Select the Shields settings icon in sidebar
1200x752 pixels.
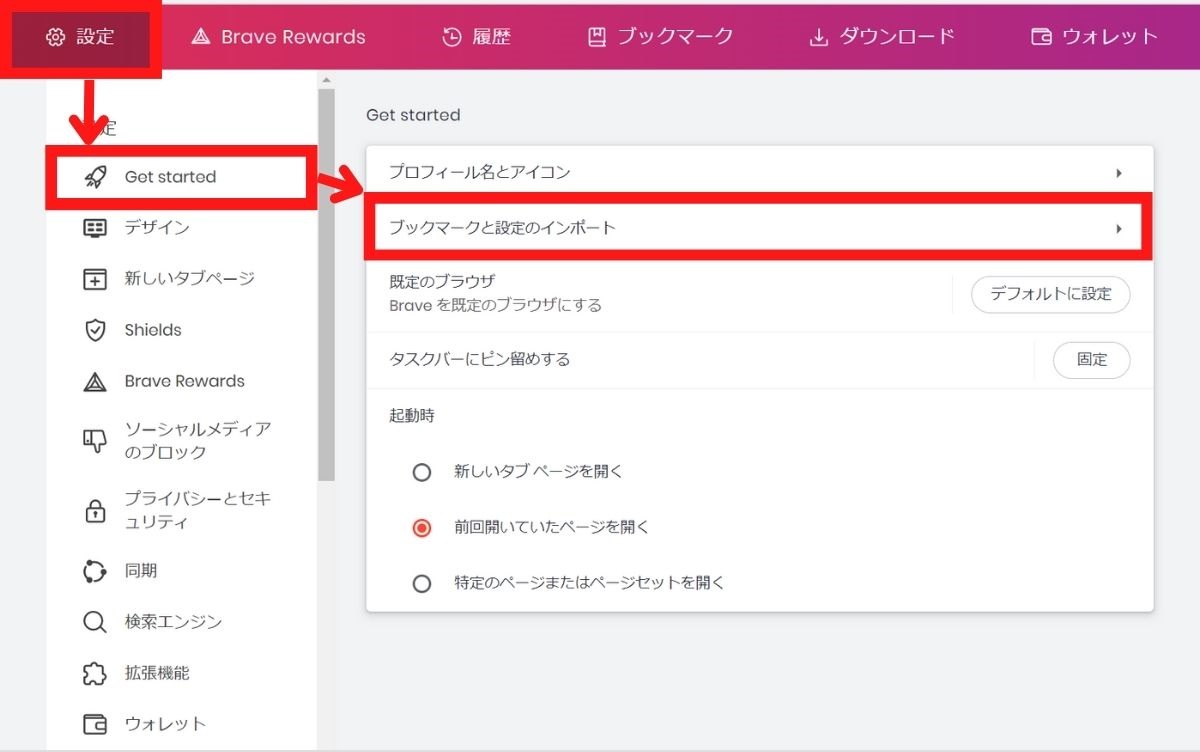(95, 330)
